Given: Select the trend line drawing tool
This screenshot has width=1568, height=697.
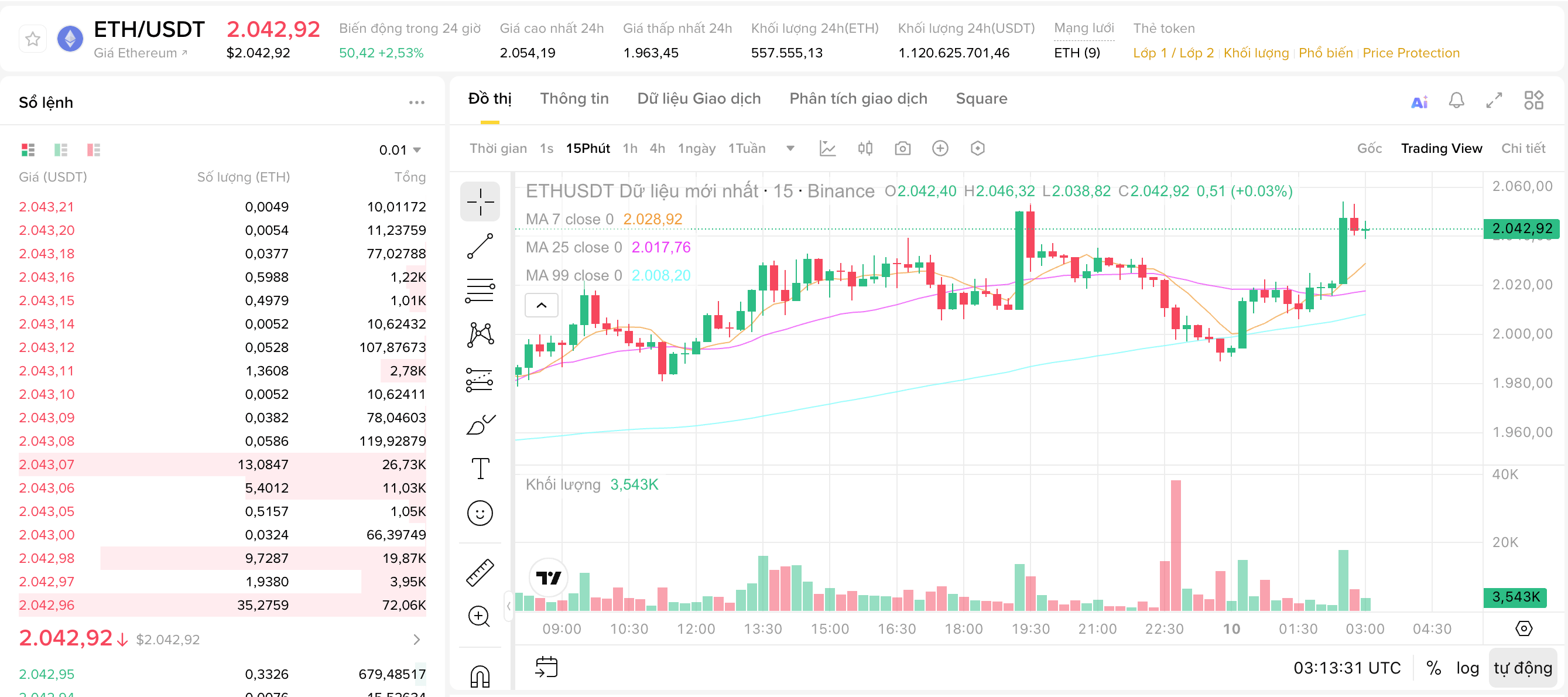Looking at the screenshot, I should coord(480,246).
